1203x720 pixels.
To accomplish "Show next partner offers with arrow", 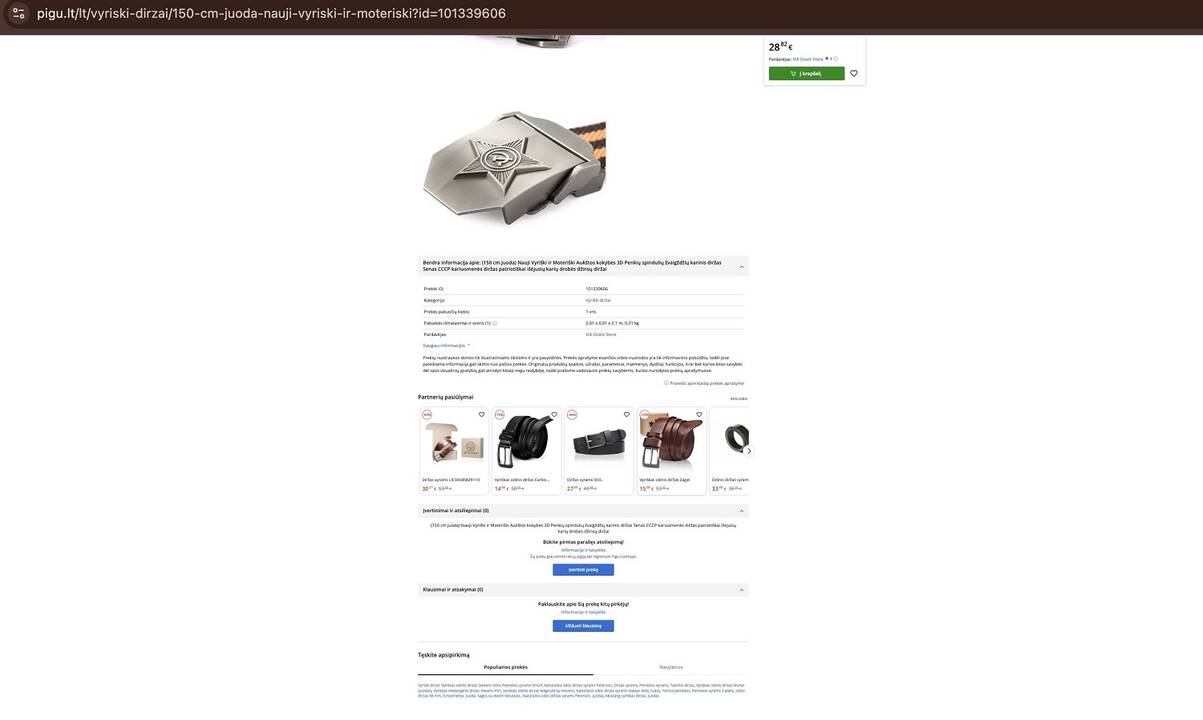I will (749, 451).
